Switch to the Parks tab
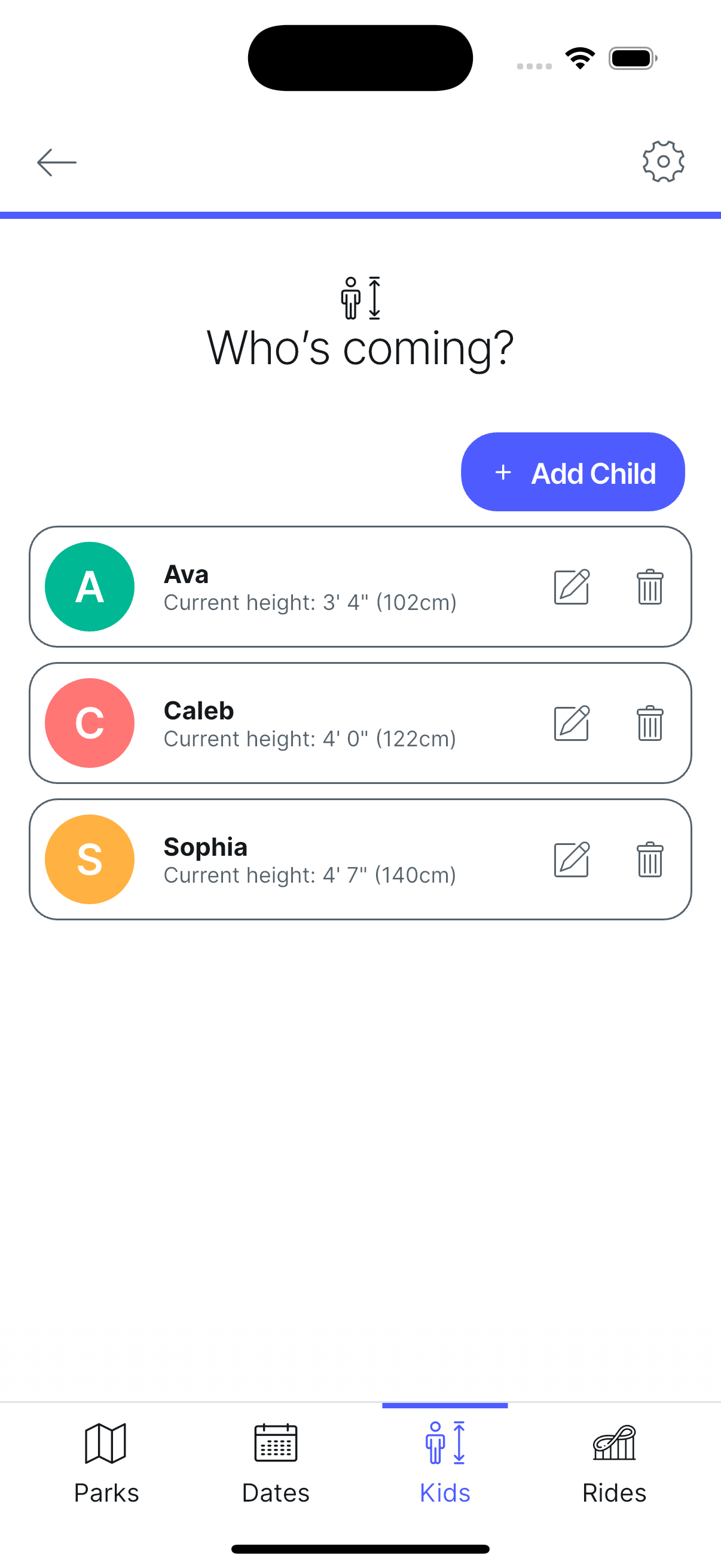Viewport: 721px width, 1568px height. click(106, 1463)
